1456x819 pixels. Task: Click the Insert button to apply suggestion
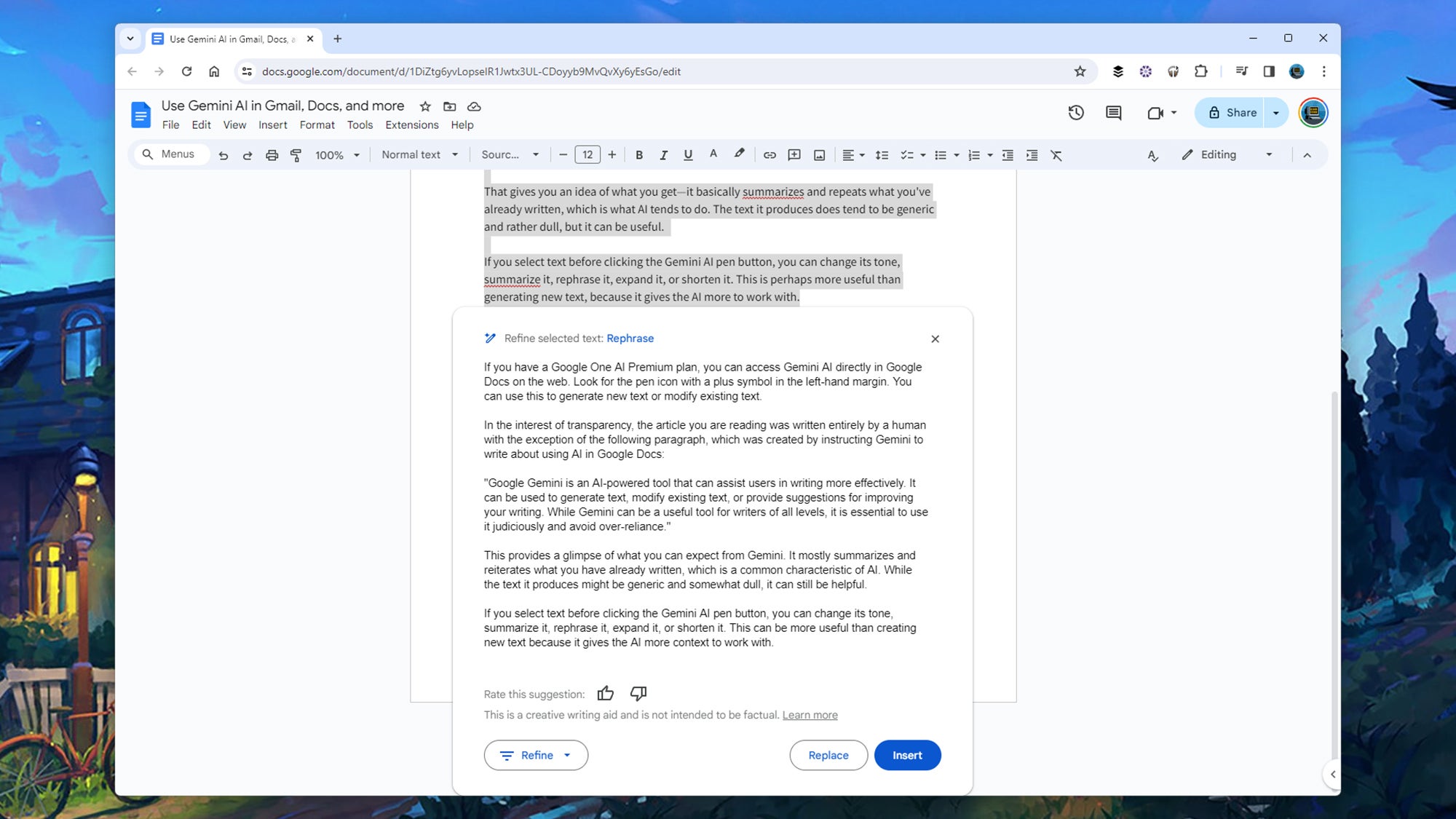[x=907, y=755]
